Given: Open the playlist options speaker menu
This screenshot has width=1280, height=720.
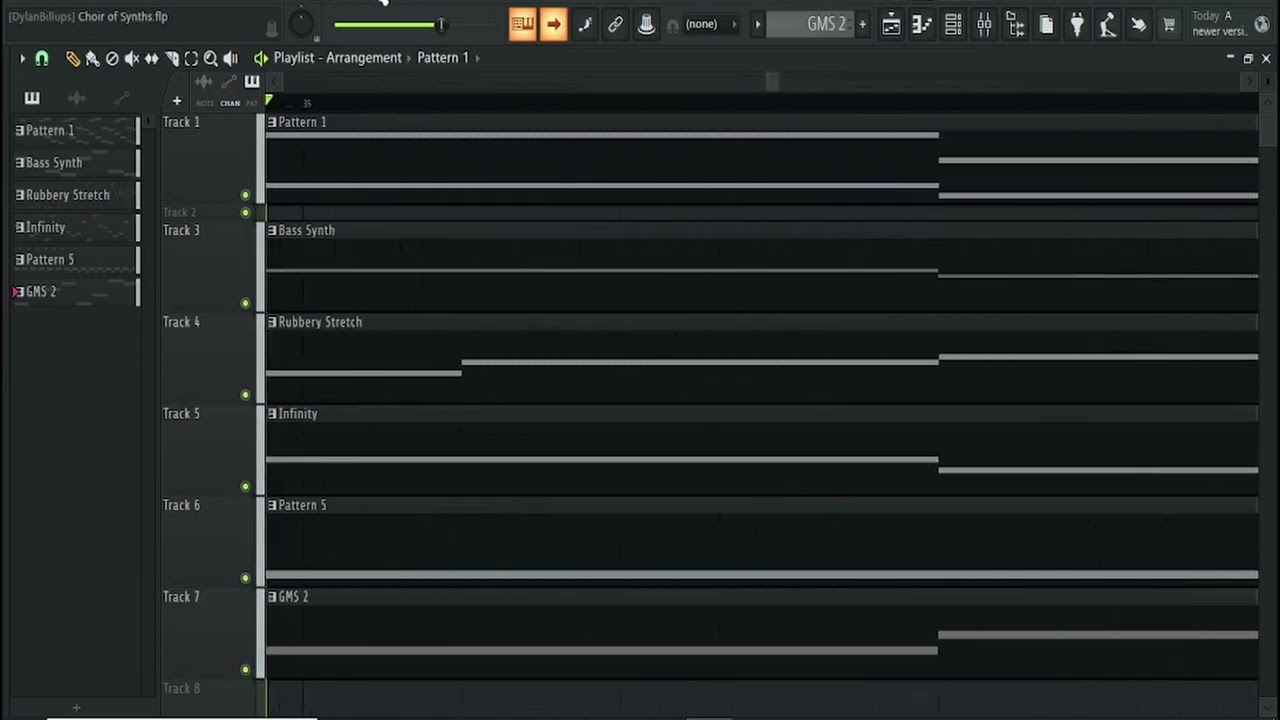Looking at the screenshot, I should 260,58.
